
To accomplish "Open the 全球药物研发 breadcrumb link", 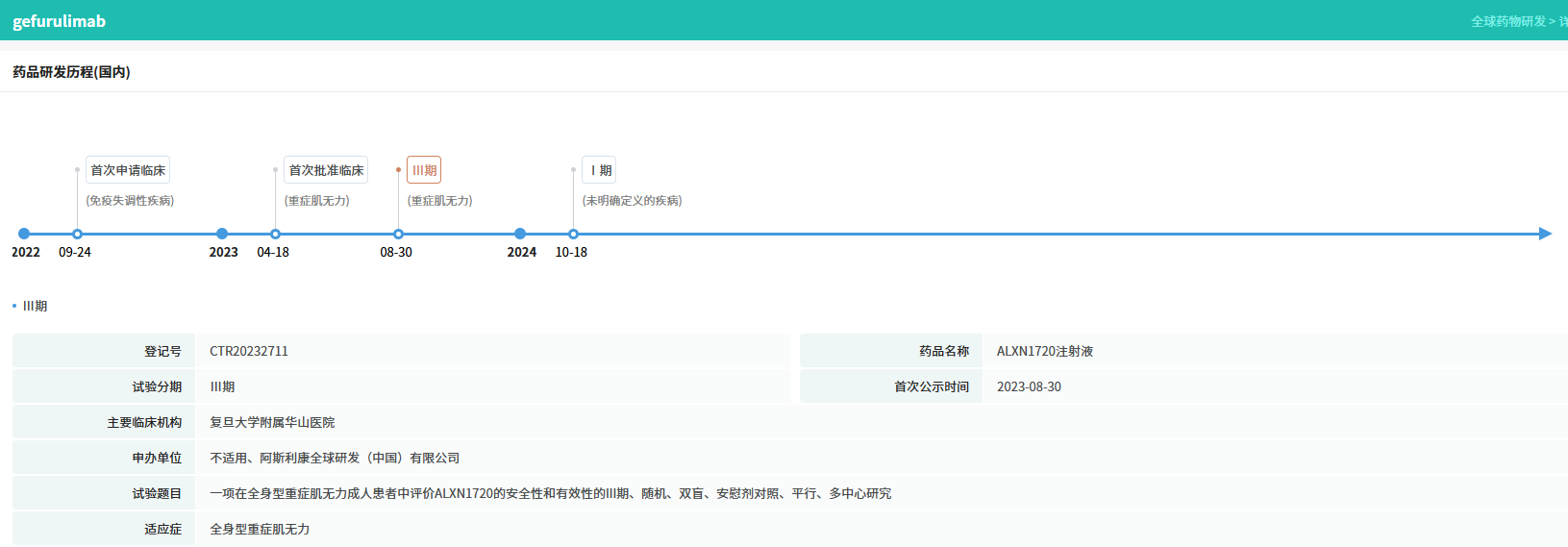I will pyautogui.click(x=1507, y=21).
